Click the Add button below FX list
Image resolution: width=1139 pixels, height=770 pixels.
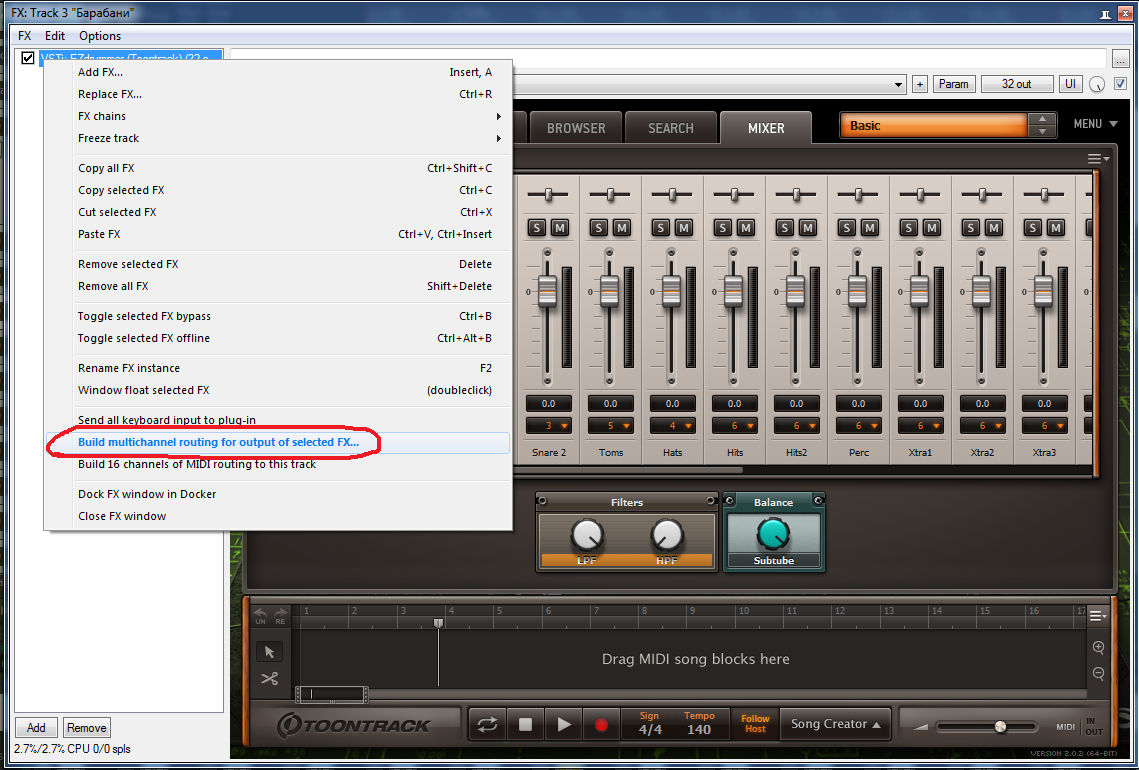pyautogui.click(x=36, y=728)
